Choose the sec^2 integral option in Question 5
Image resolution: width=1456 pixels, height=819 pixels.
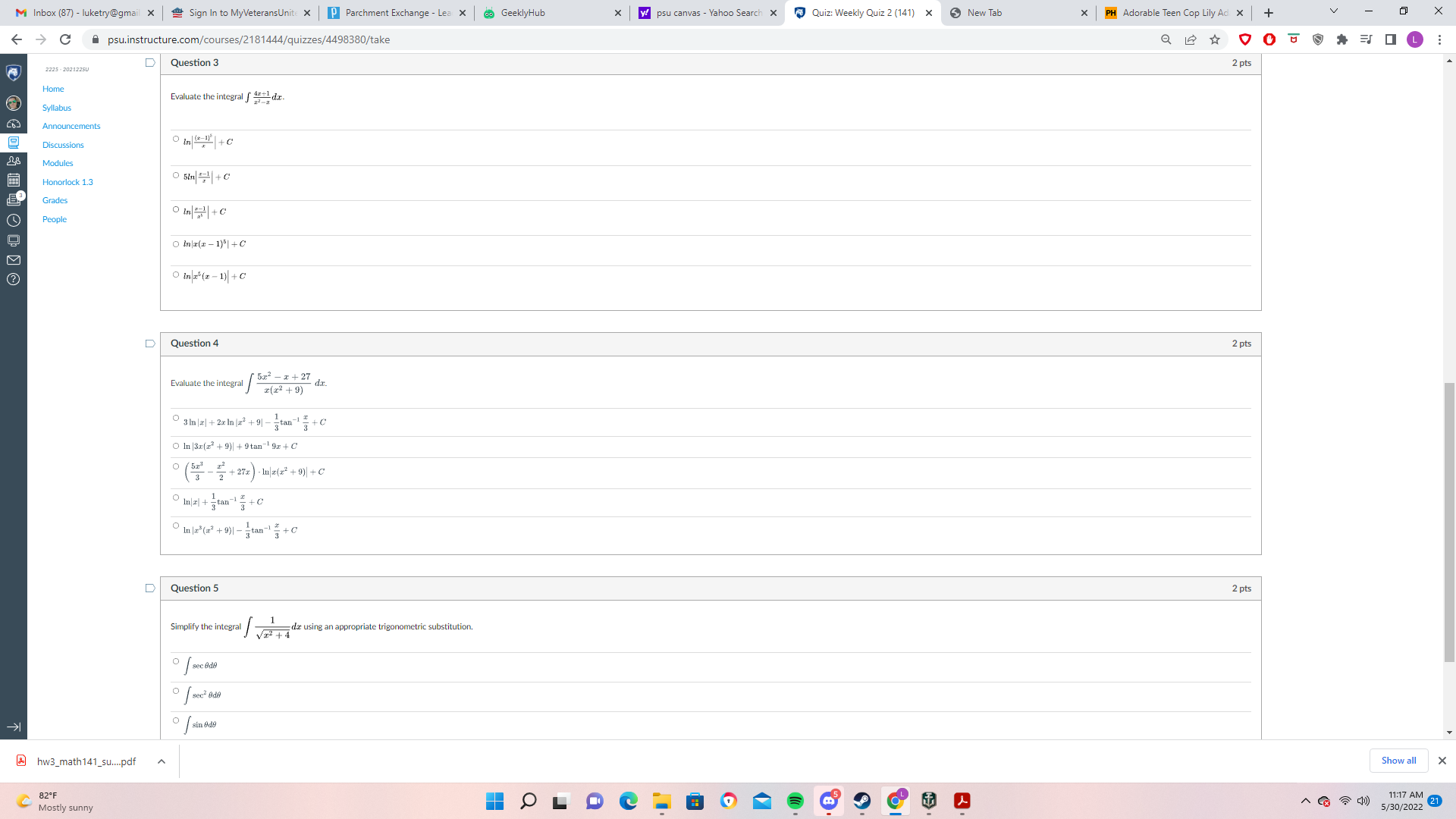point(175,690)
